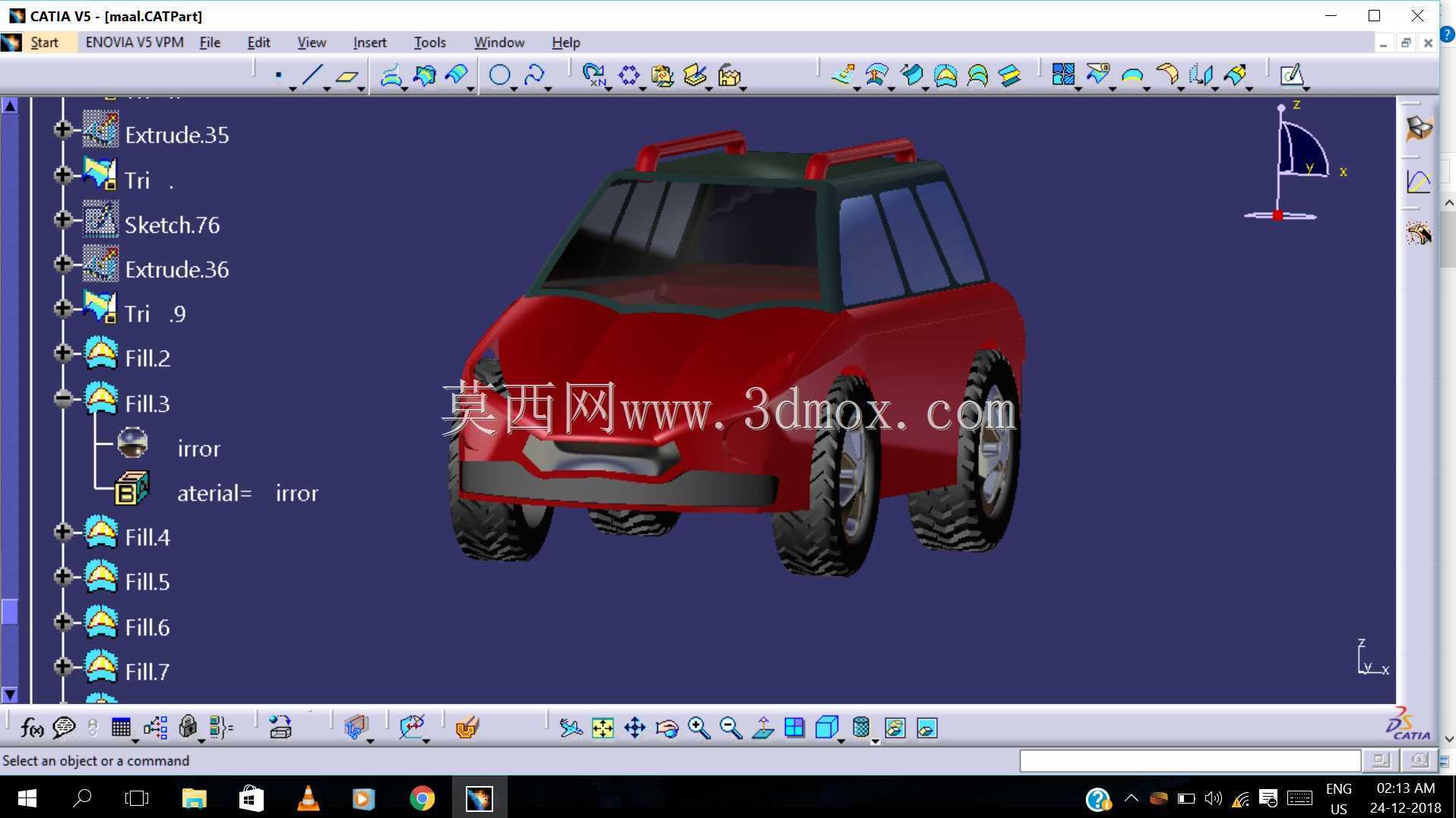Select the Extrapolate tool
Screen dimensions: 1456x818
(1235, 75)
